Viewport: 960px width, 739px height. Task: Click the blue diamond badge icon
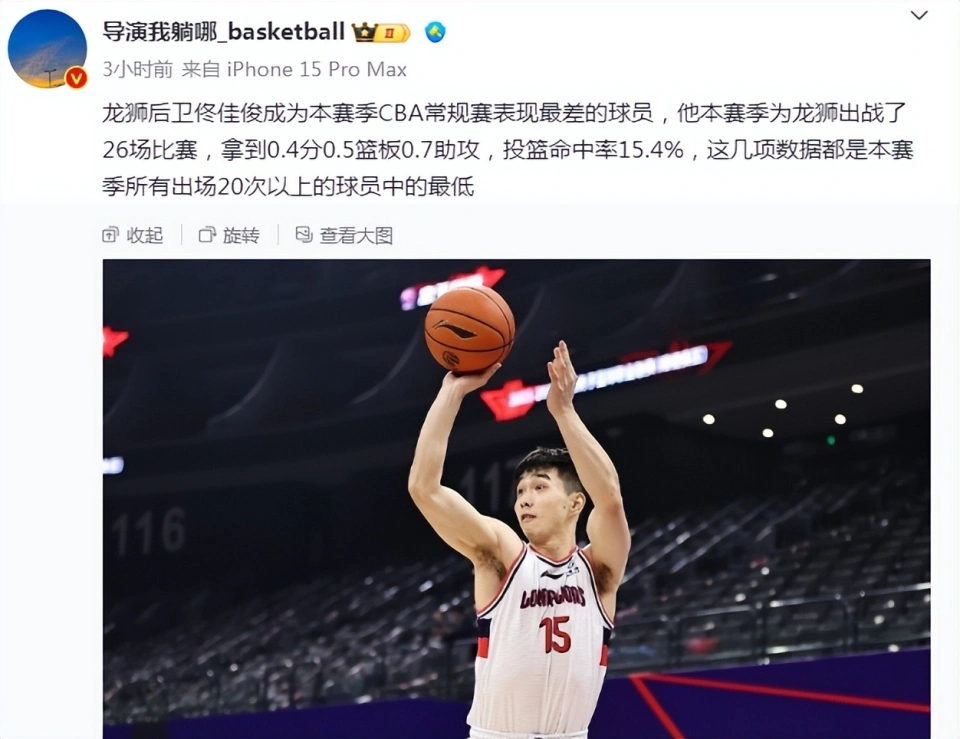coord(435,32)
